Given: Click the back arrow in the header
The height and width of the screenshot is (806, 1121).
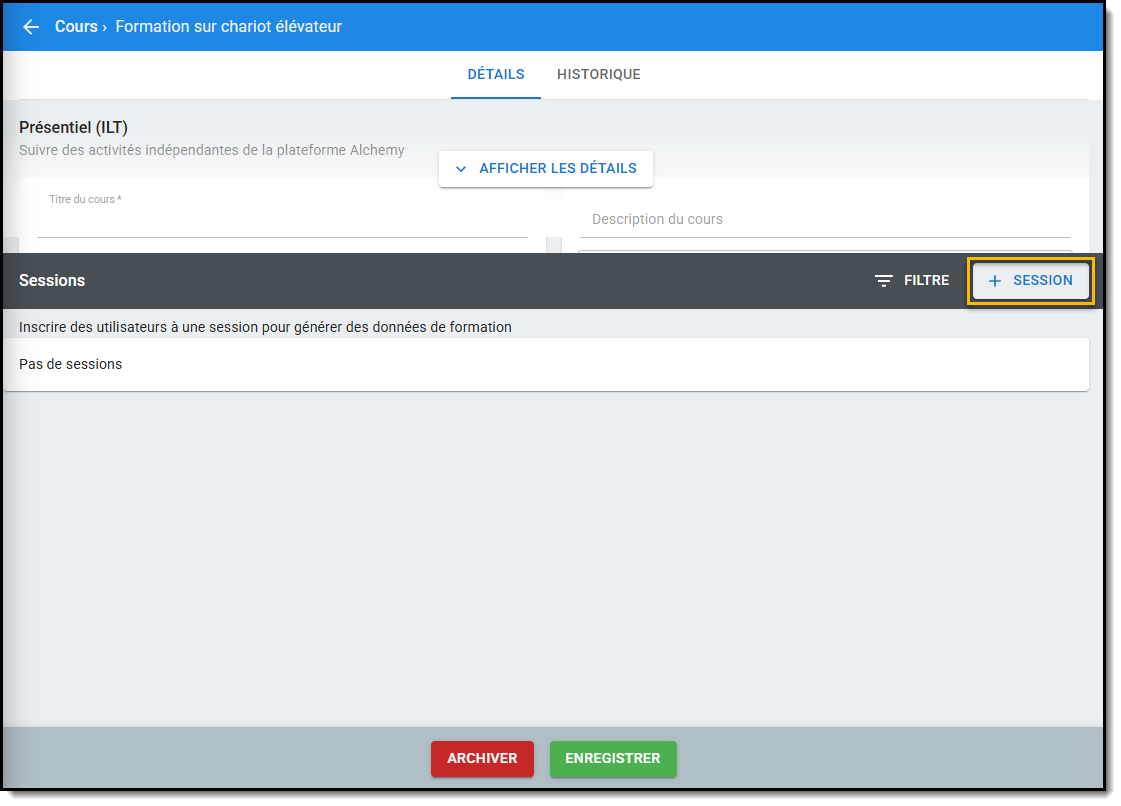Looking at the screenshot, I should click(x=31, y=27).
